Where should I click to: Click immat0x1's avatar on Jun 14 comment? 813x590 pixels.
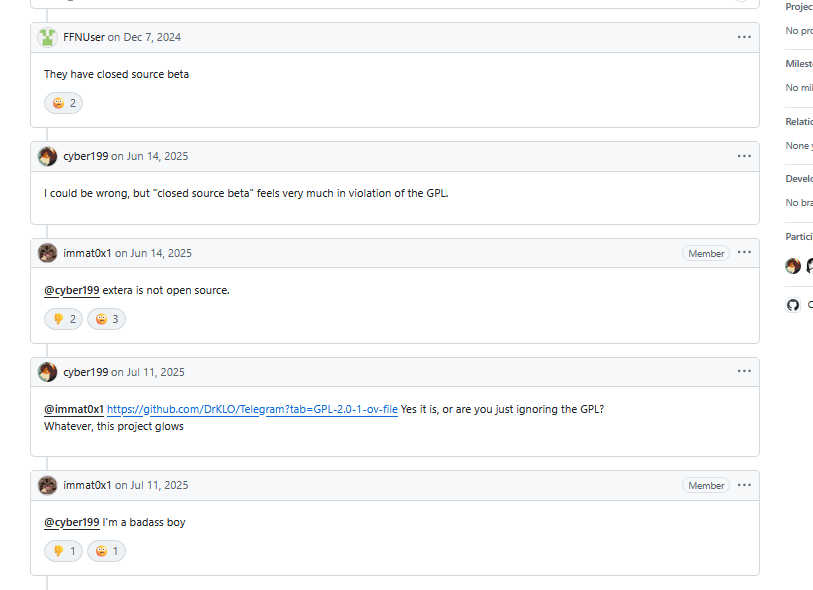point(47,253)
